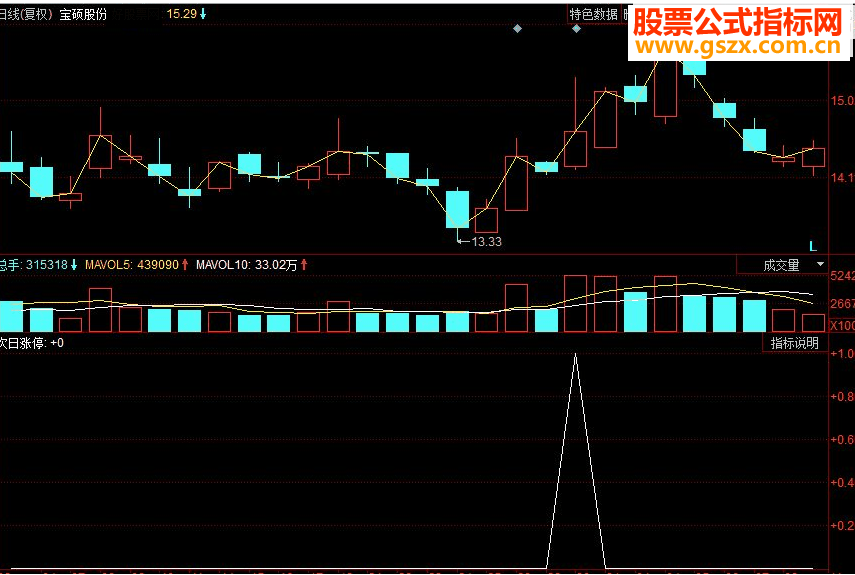Viewport: 855px width, 575px height.
Task: Click the 次日涨停: +0 indicator label
Action: pyautogui.click(x=32, y=343)
